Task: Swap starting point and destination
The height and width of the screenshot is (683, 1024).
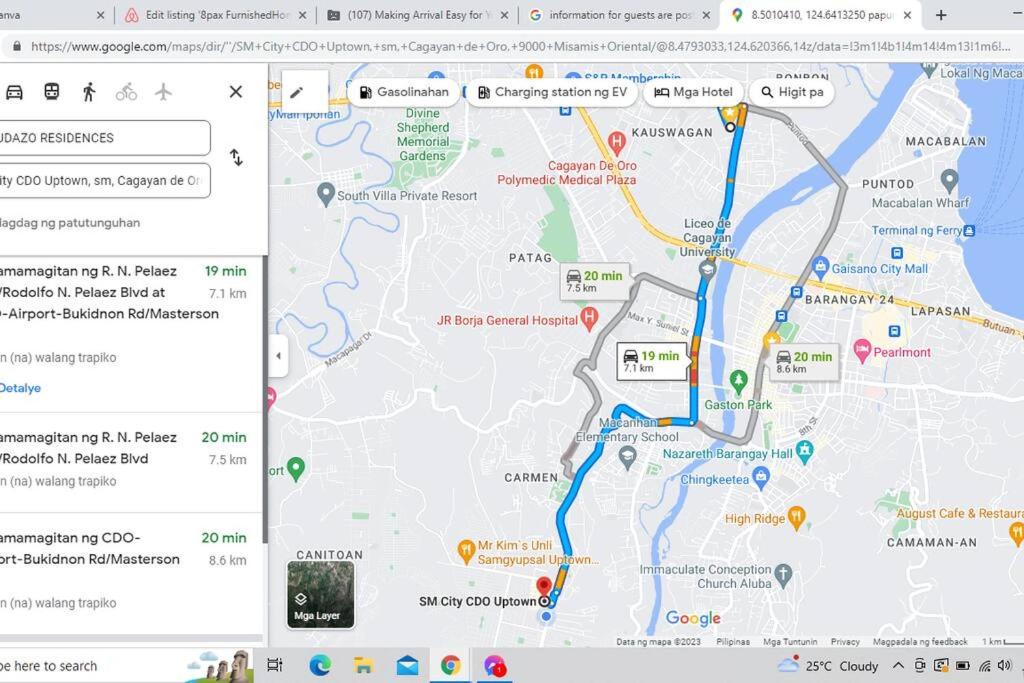Action: click(236, 157)
